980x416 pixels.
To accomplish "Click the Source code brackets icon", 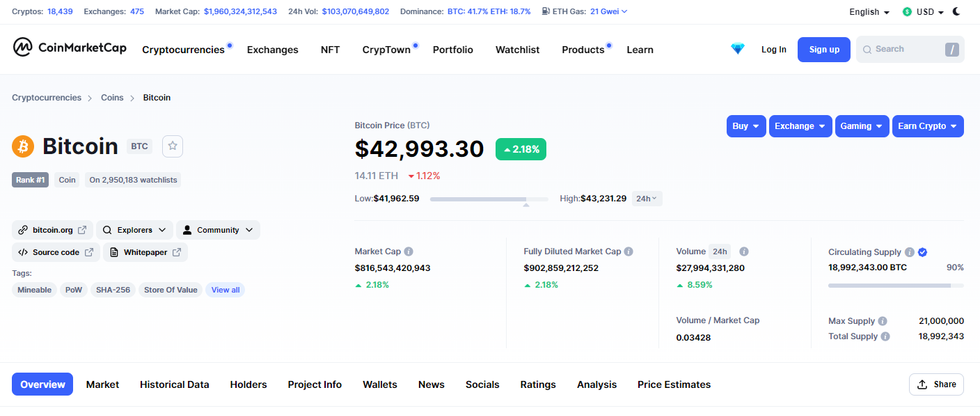I will point(22,252).
